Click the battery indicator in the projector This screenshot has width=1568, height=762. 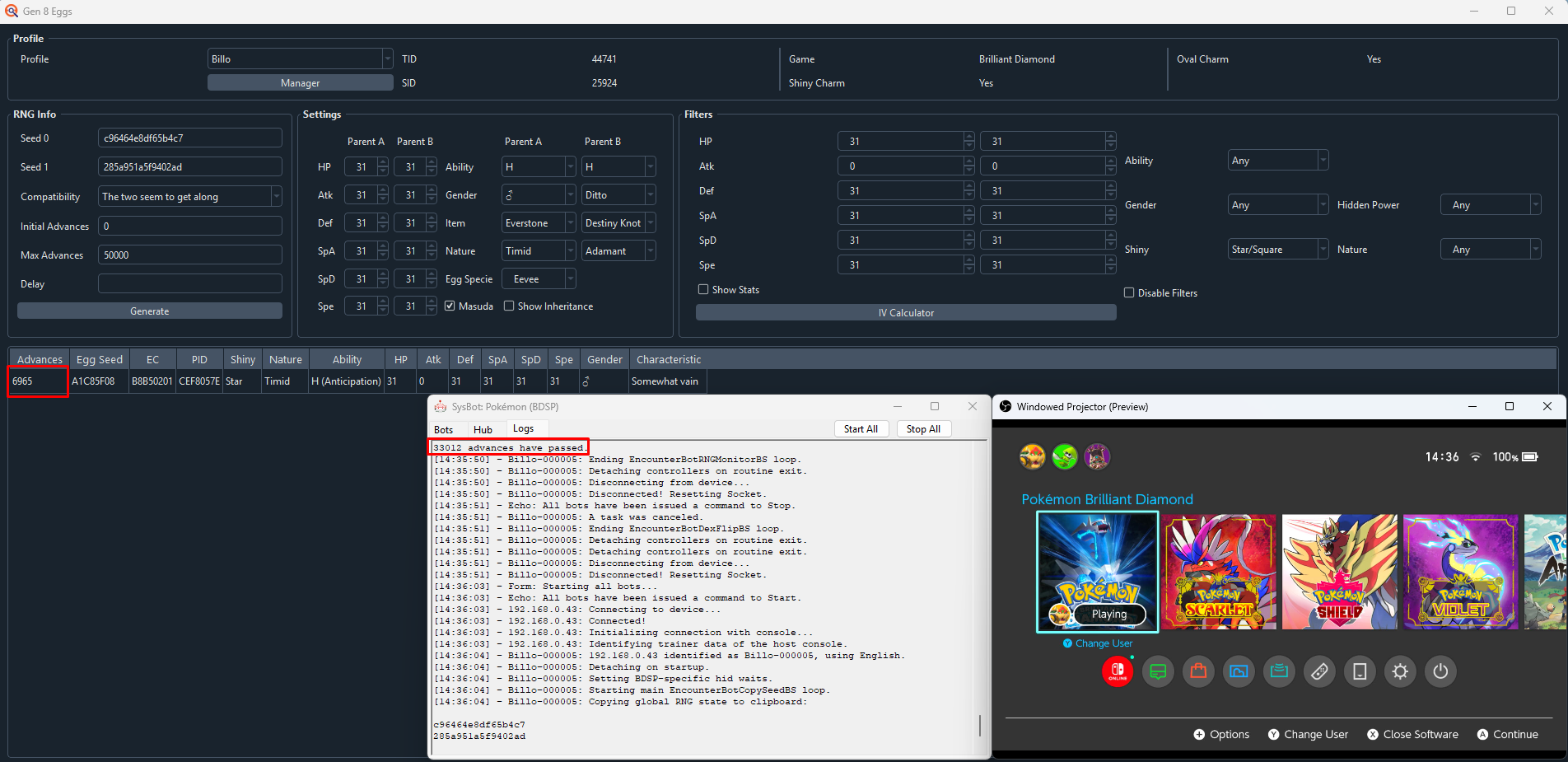[1530, 456]
